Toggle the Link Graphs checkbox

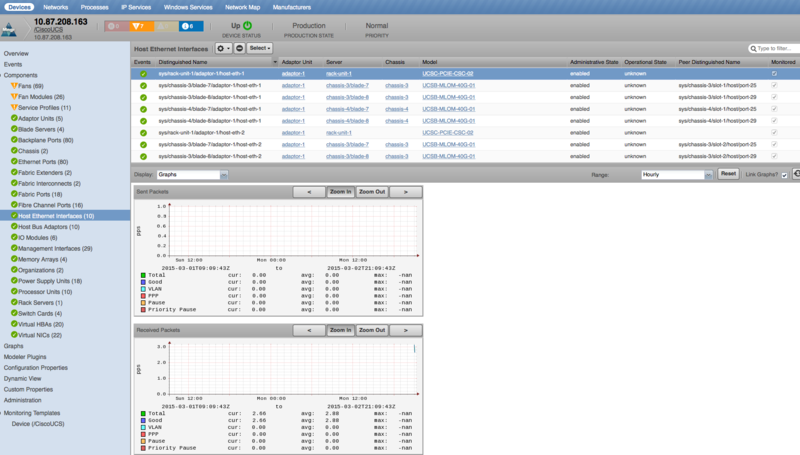[x=785, y=175]
